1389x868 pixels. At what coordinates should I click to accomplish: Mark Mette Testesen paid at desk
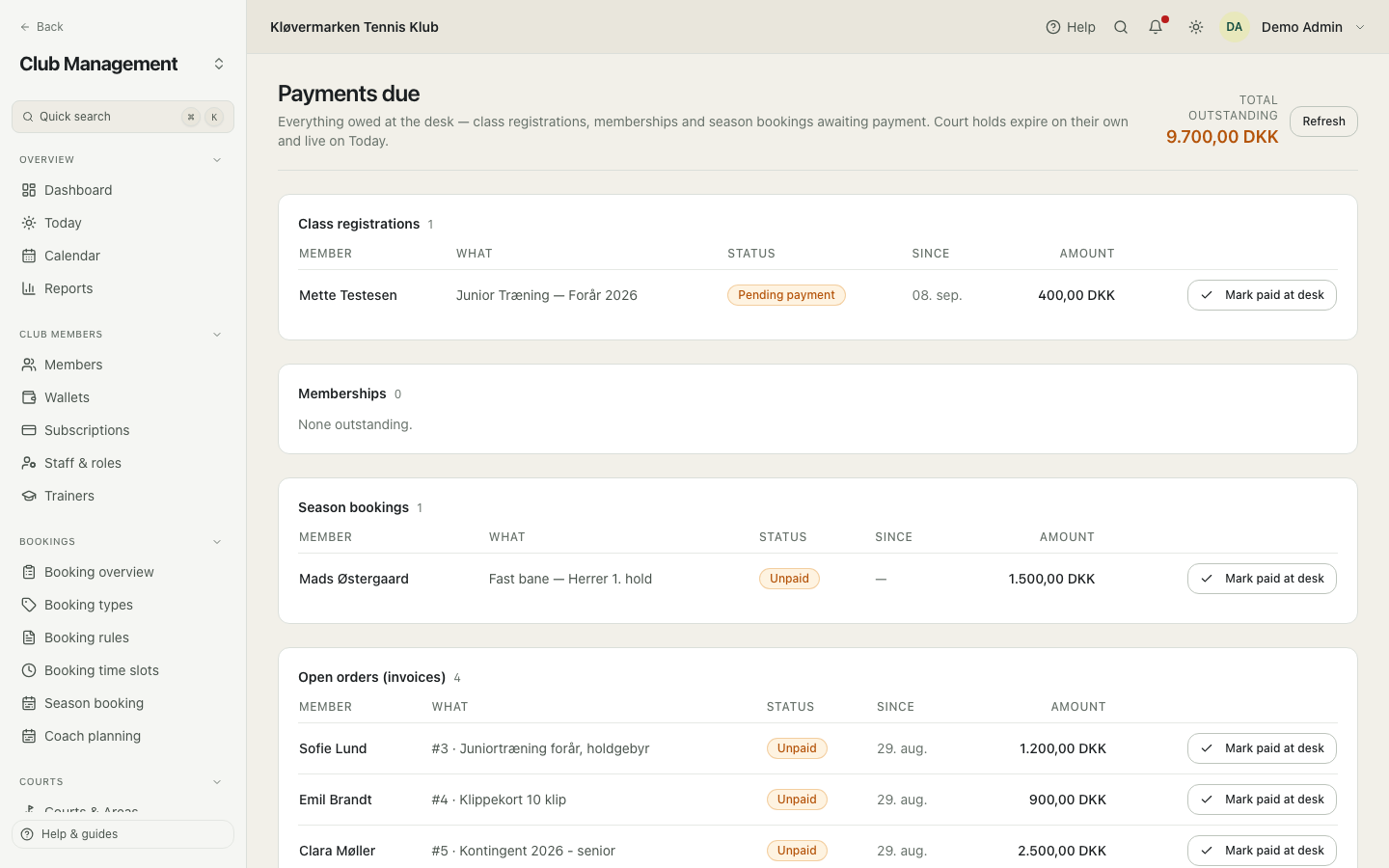coord(1262,295)
